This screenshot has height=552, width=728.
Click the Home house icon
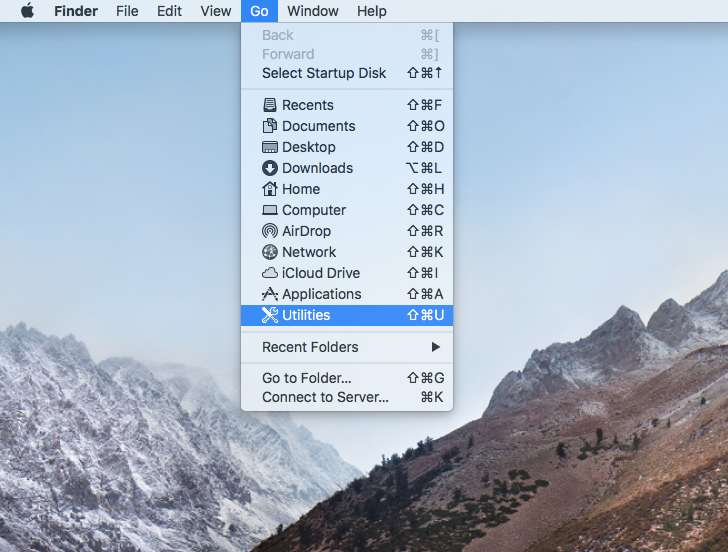pos(270,189)
